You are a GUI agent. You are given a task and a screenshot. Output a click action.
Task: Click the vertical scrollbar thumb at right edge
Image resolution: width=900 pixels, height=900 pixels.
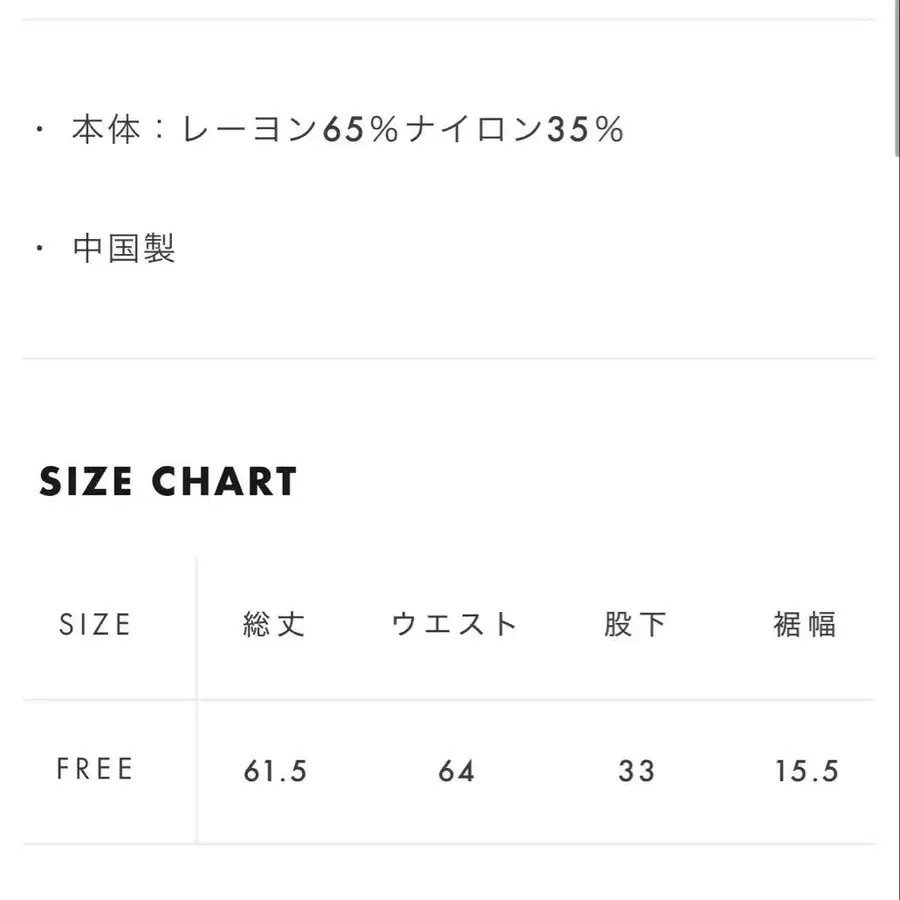click(897, 77)
